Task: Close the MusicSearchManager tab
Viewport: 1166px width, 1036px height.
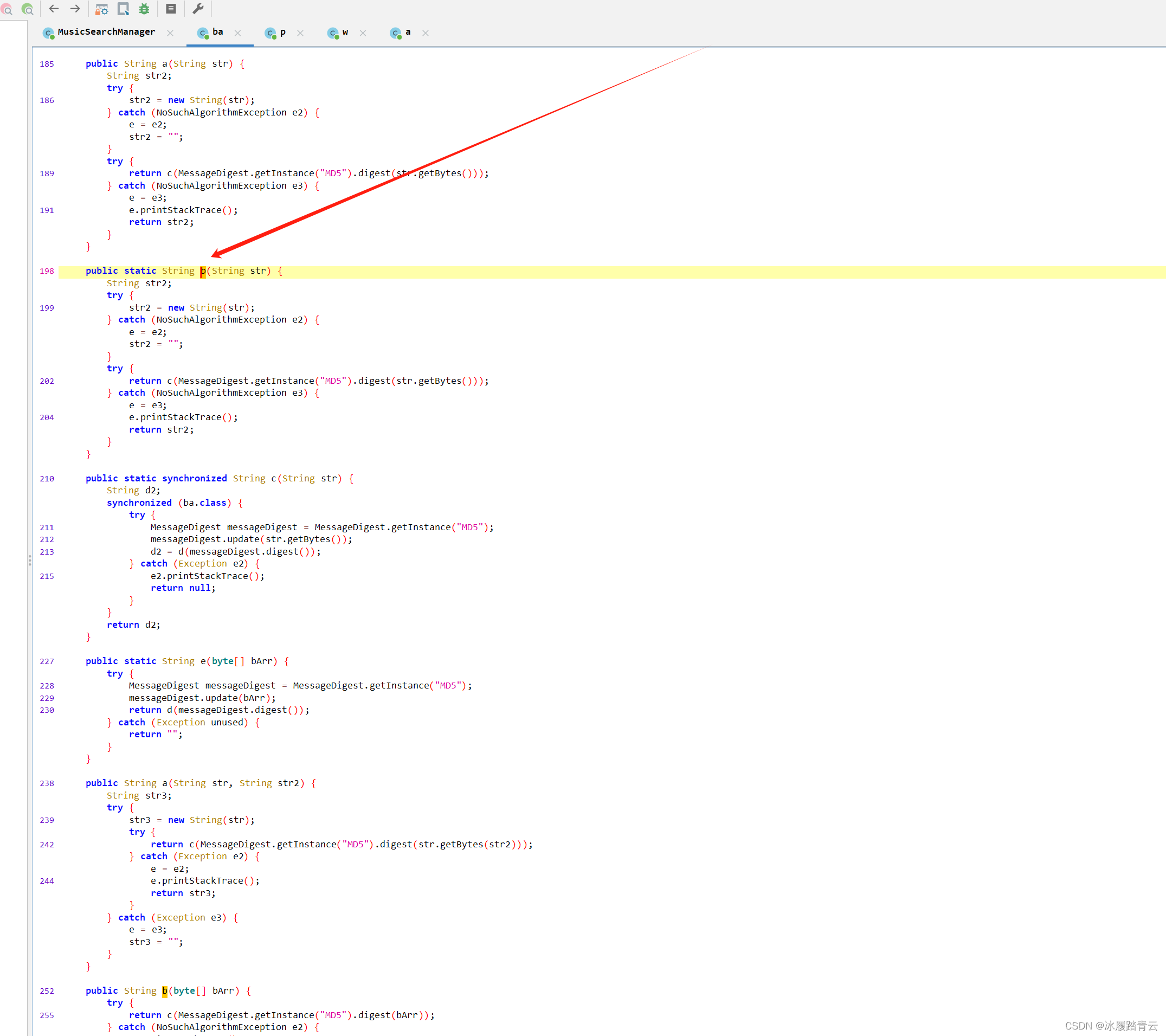Action: [170, 33]
